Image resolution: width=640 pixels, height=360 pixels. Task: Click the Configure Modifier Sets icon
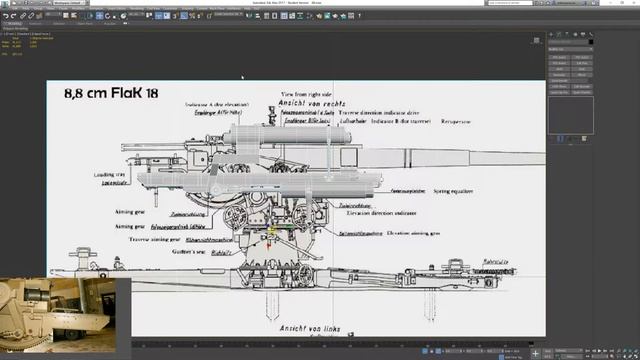(584, 139)
